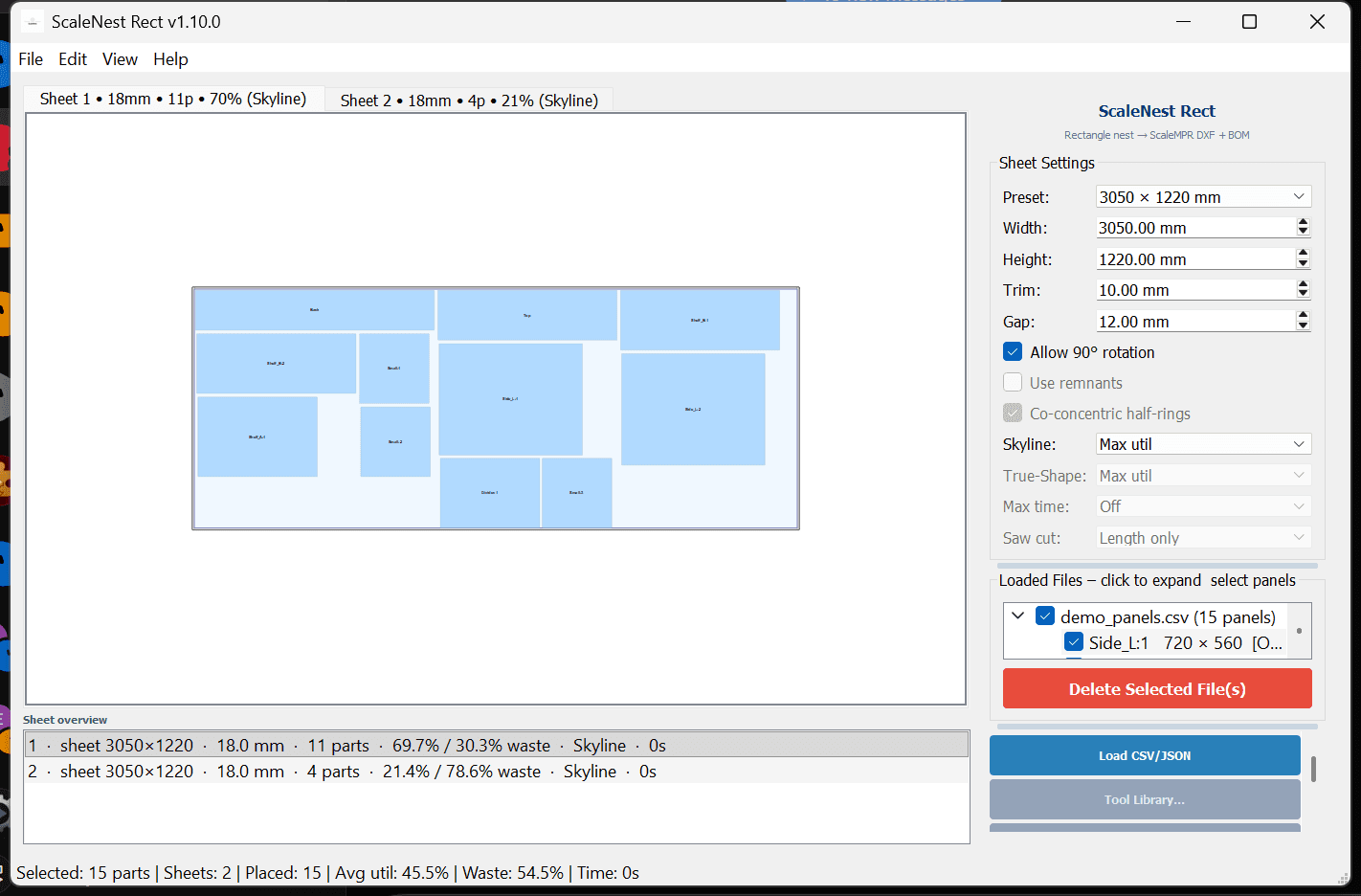The width and height of the screenshot is (1361, 896).
Task: Select the Back panel on the nest canvas
Action: [315, 310]
